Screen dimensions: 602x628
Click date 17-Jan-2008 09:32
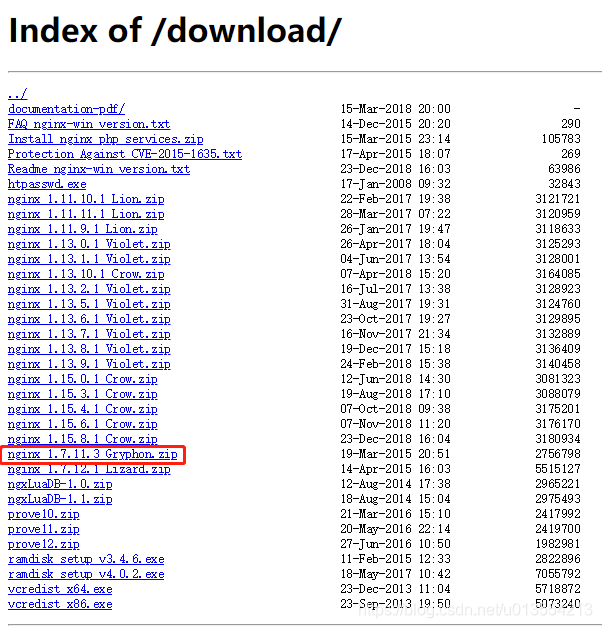tap(395, 184)
